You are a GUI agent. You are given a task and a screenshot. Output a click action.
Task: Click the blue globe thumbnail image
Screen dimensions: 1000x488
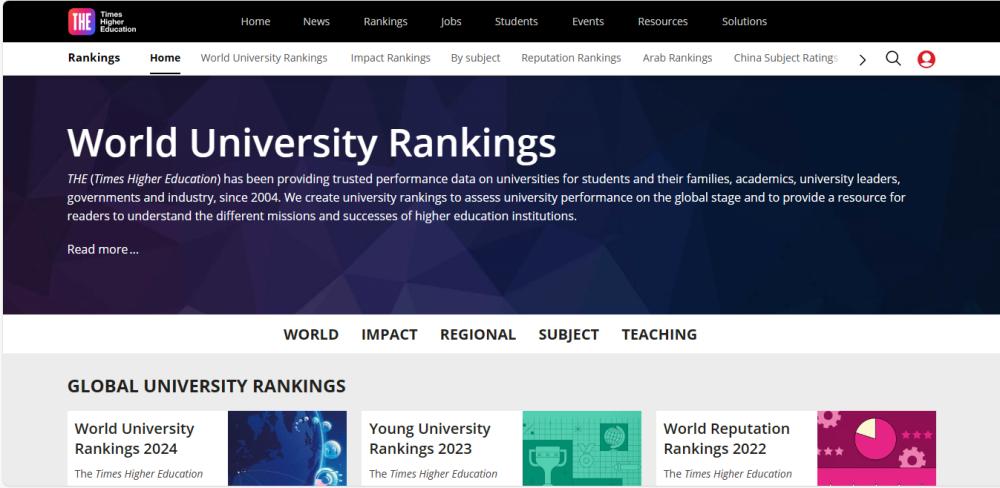[288, 448]
